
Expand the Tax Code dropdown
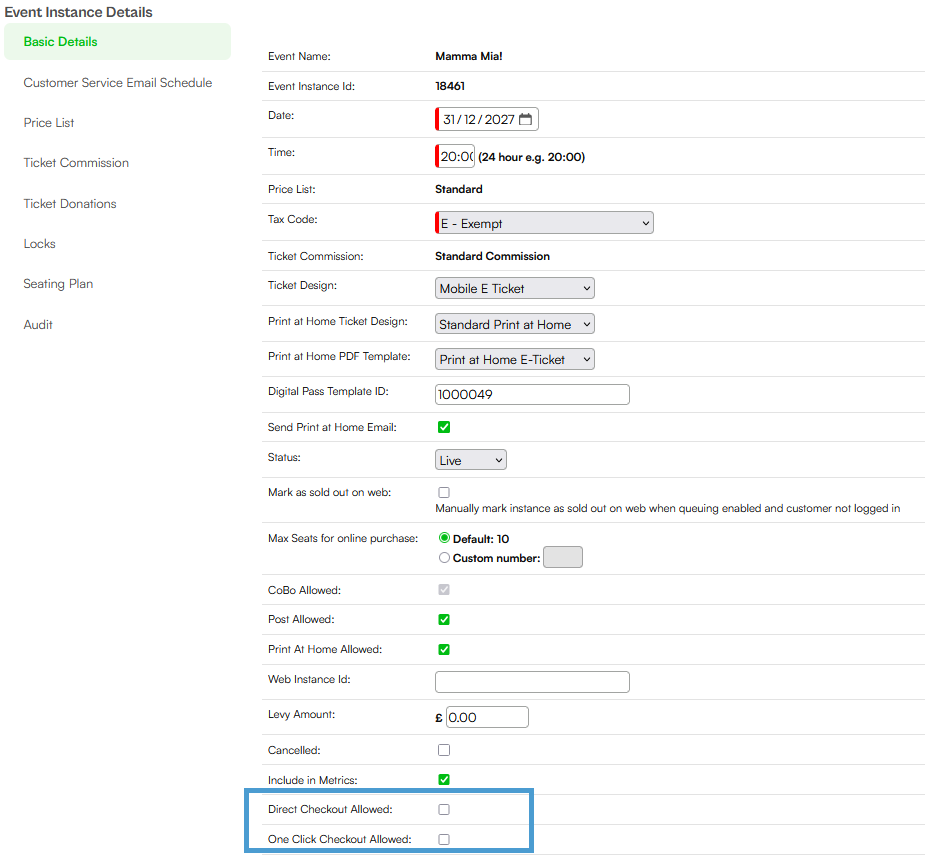click(x=544, y=223)
